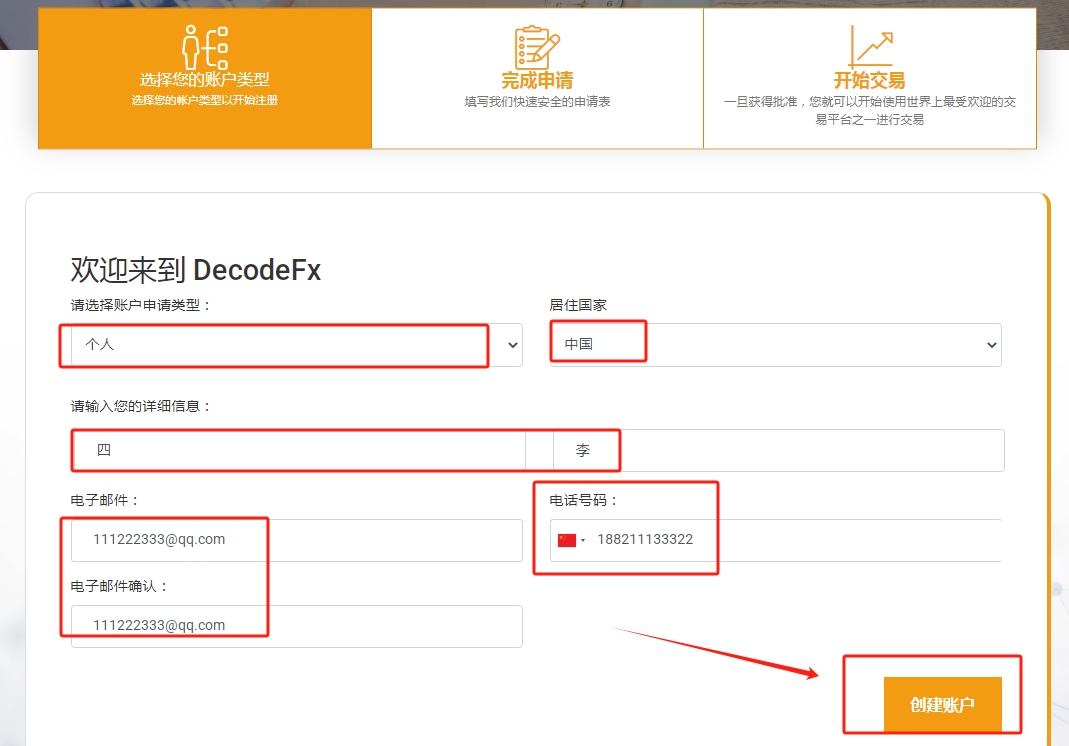The width and height of the screenshot is (1069, 746).
Task: Focus the first name field containing 四
Action: tap(298, 450)
